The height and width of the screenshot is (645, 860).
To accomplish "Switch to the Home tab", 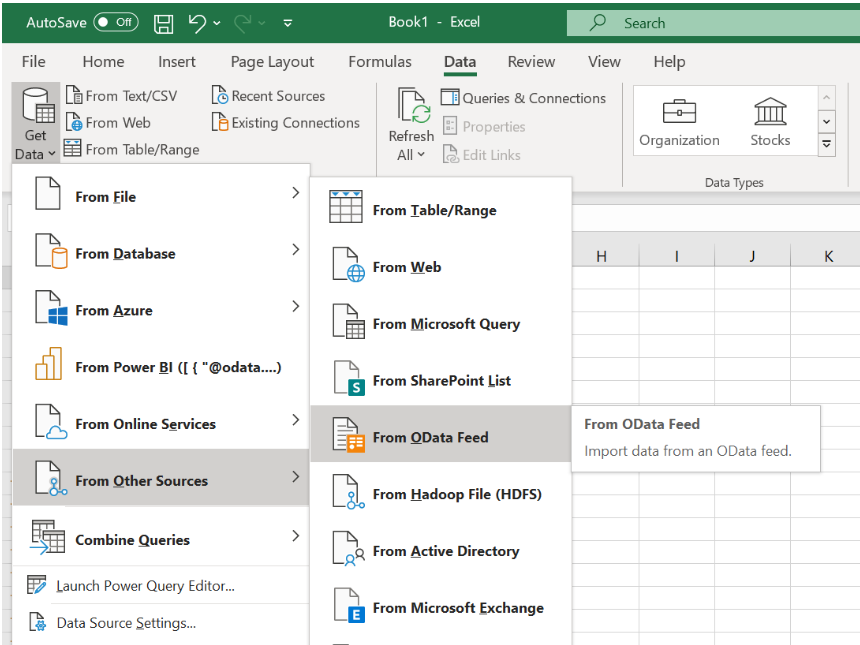I will click(x=103, y=61).
